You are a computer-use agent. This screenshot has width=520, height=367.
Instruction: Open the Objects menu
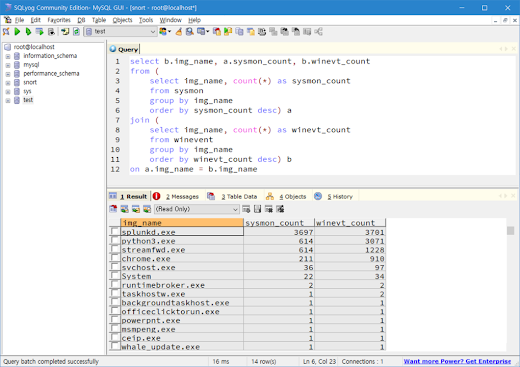coord(122,20)
